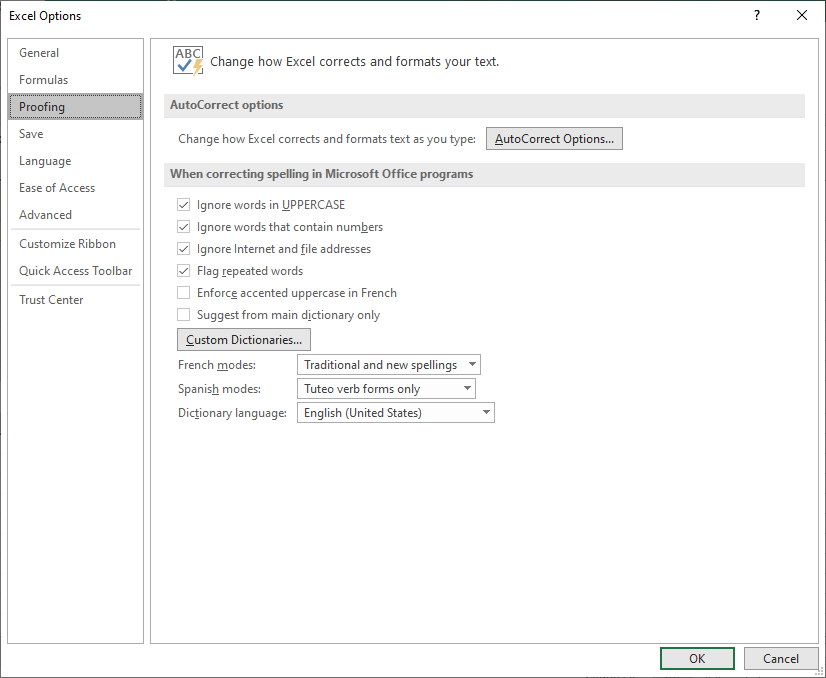Screen dimensions: 826x678
Task: Click the Help question mark icon
Action: (757, 15)
